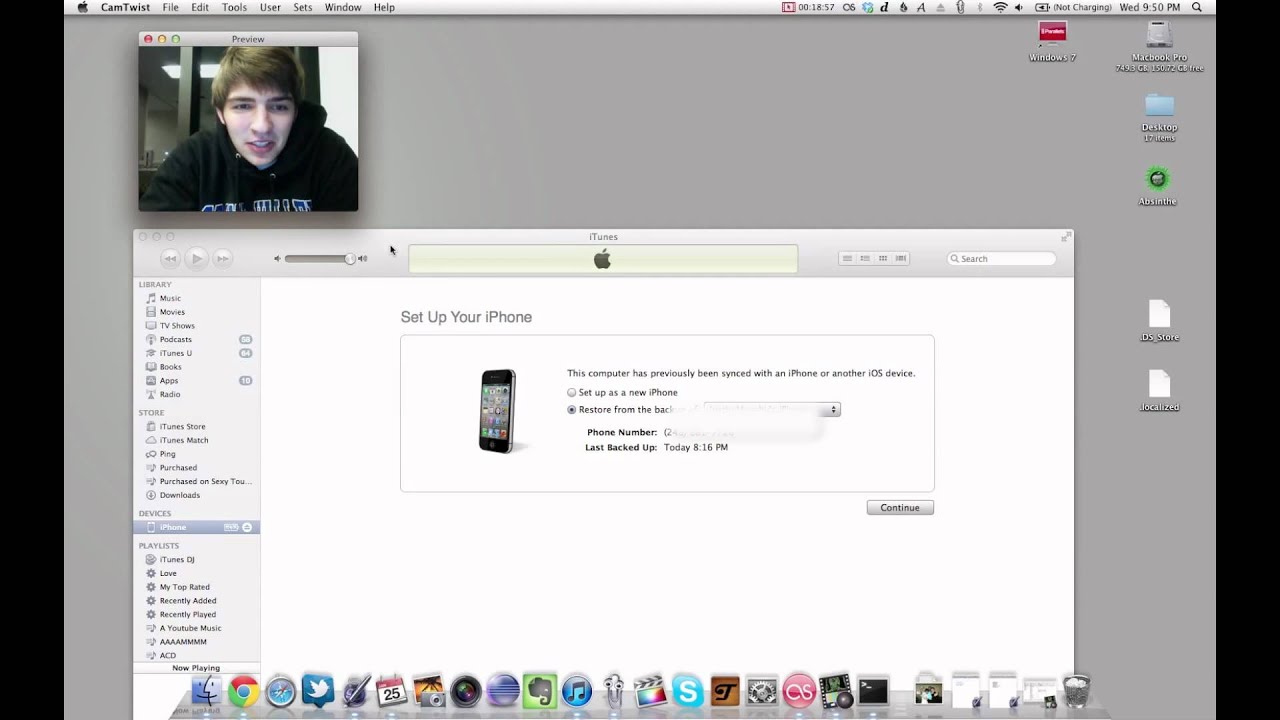Open the Apple menu
Viewport: 1280px width, 720px height.
83,7
